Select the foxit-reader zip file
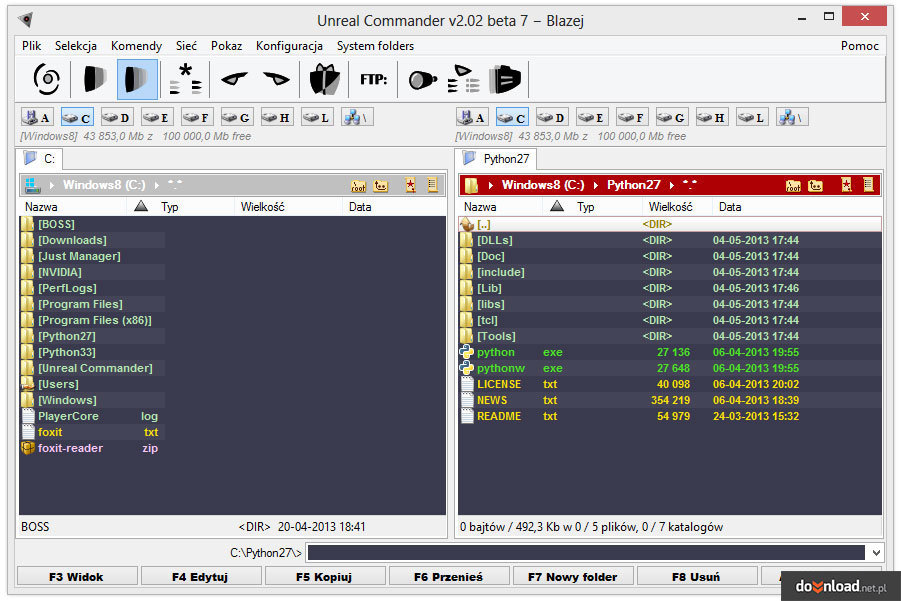 click(92, 448)
